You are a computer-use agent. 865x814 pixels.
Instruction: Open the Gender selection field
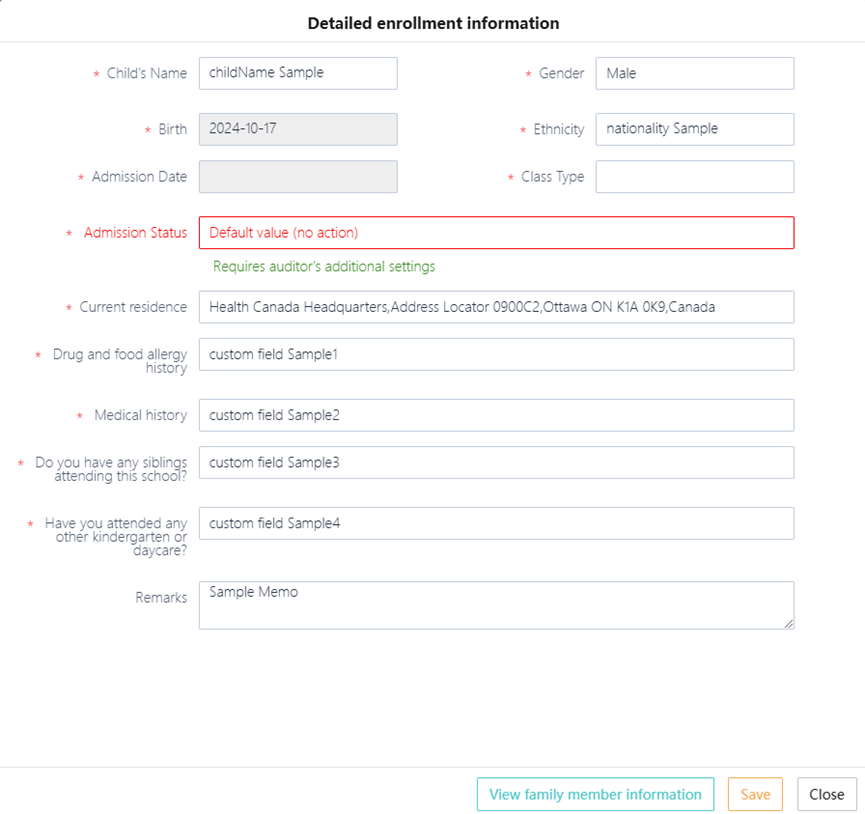[x=694, y=73]
